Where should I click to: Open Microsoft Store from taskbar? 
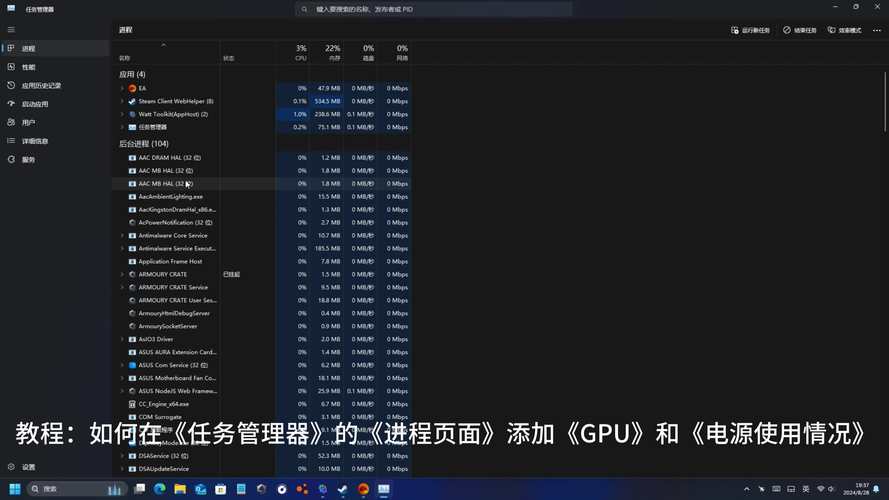pos(221,489)
